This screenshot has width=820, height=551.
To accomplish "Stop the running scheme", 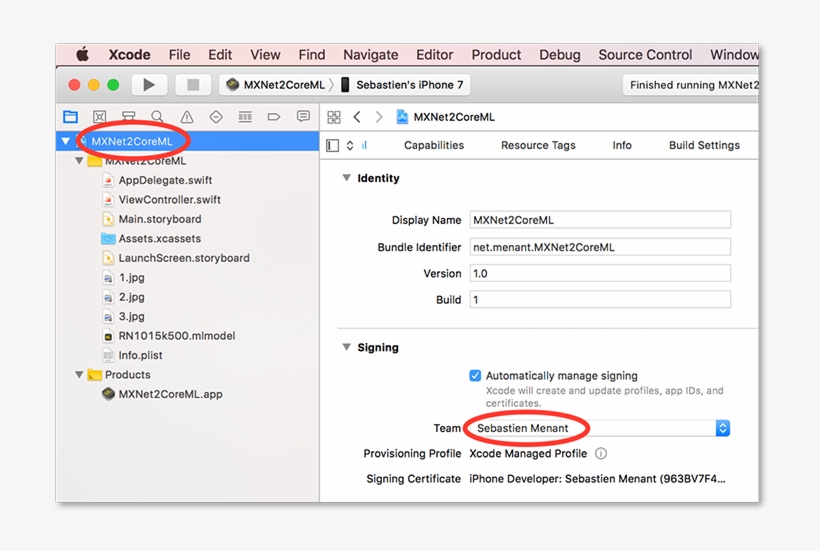I will pyautogui.click(x=193, y=85).
